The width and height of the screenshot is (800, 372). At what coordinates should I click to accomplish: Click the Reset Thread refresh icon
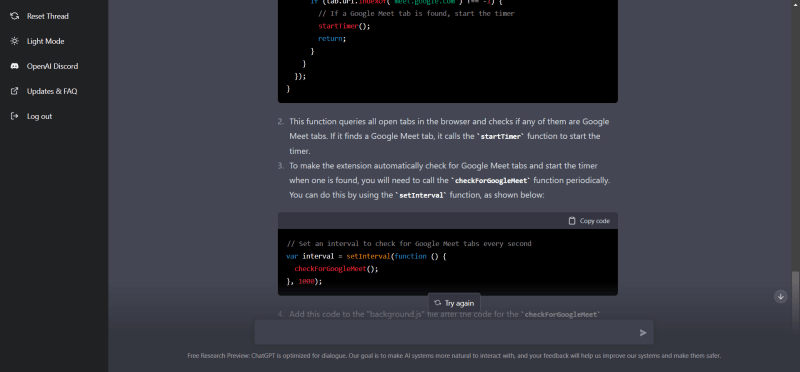coord(15,16)
